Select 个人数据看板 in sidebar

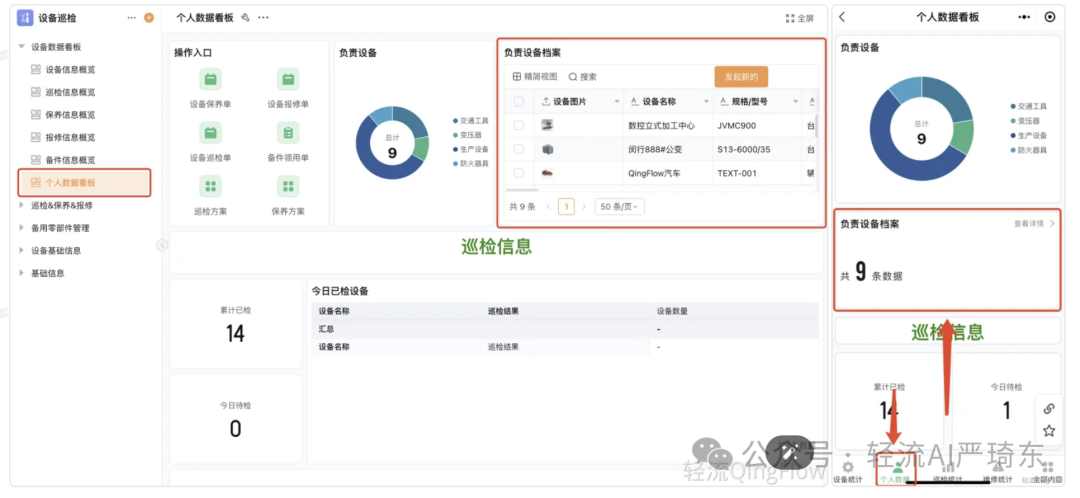click(84, 183)
